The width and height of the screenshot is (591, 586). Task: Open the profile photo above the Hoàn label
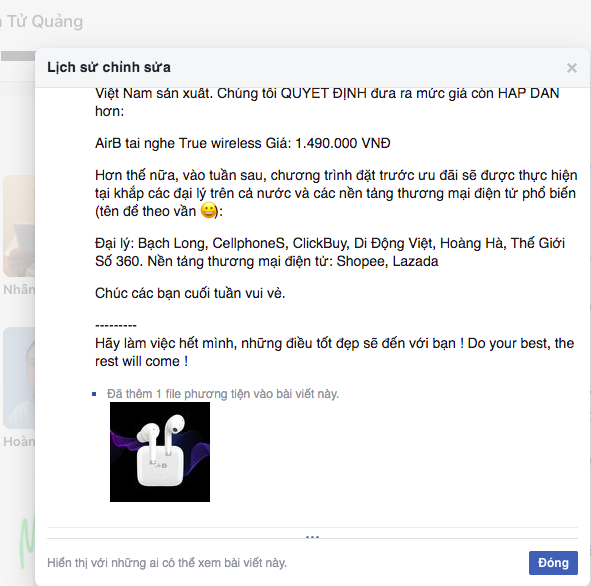pyautogui.click(x=19, y=378)
